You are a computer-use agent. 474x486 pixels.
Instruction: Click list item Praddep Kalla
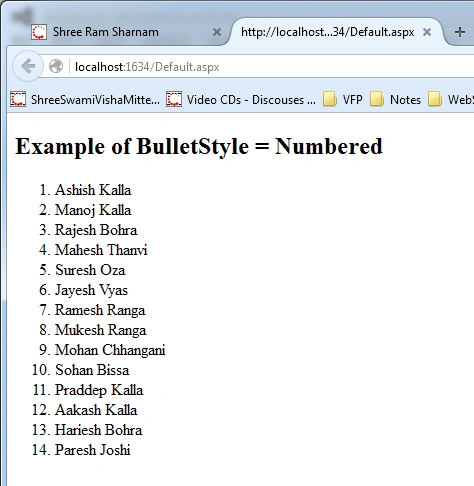[99, 390]
